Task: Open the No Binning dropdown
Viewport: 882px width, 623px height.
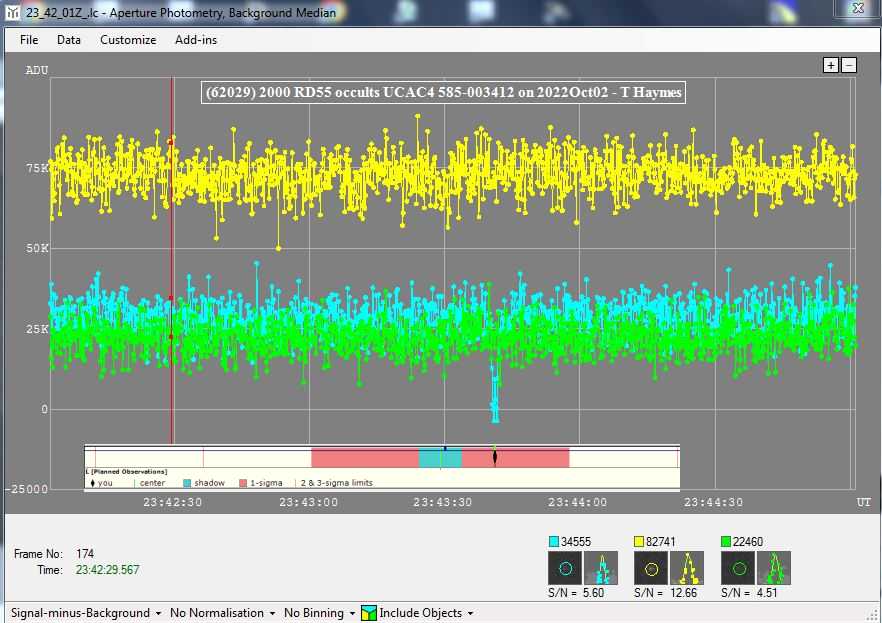Action: pyautogui.click(x=319, y=613)
